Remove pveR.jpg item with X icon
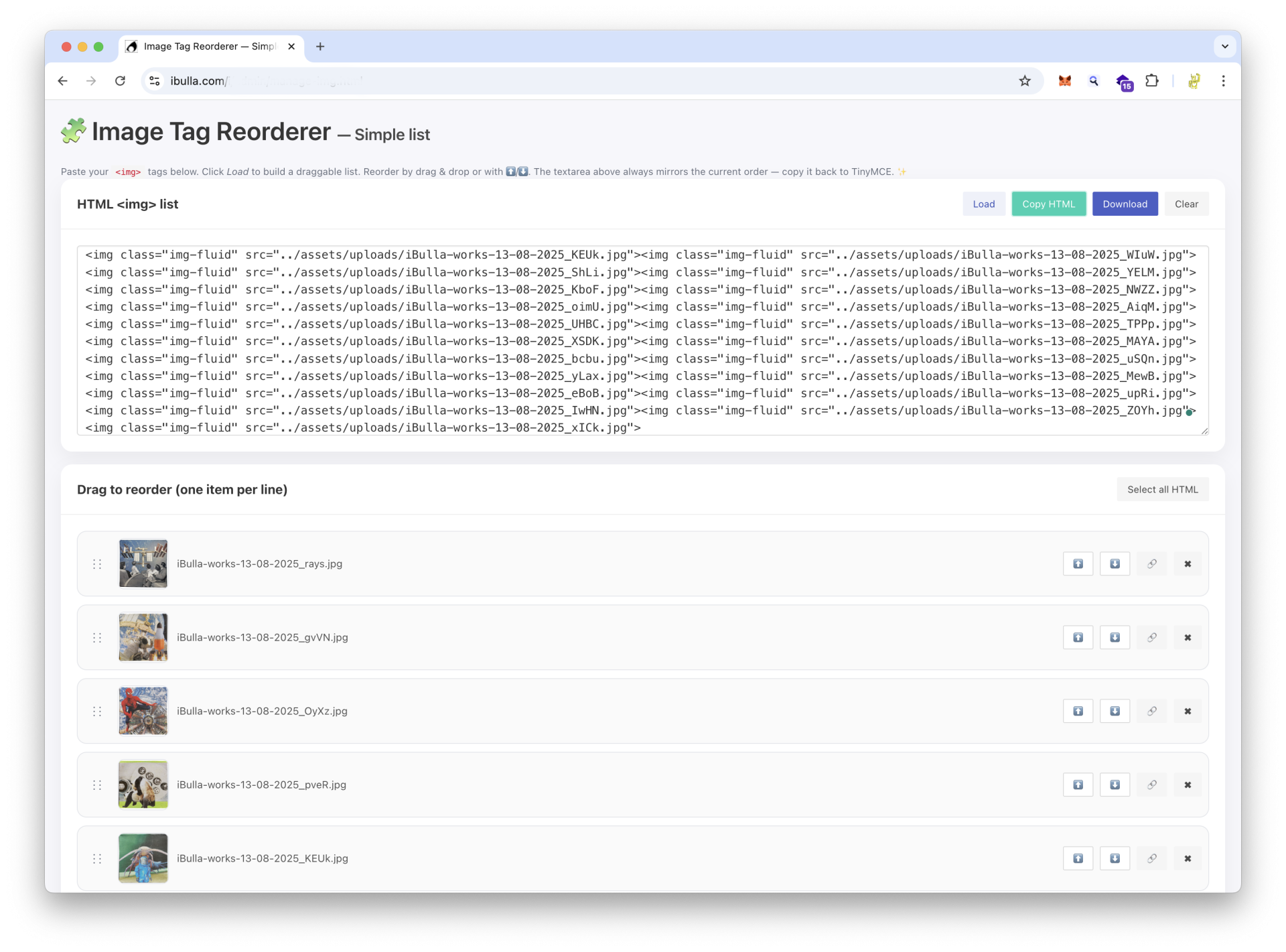Screen dimensions: 1286x952 click(1188, 785)
